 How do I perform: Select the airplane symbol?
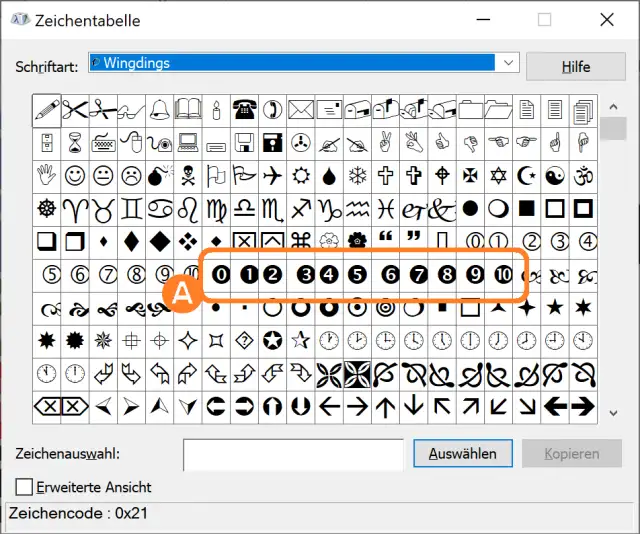273,176
